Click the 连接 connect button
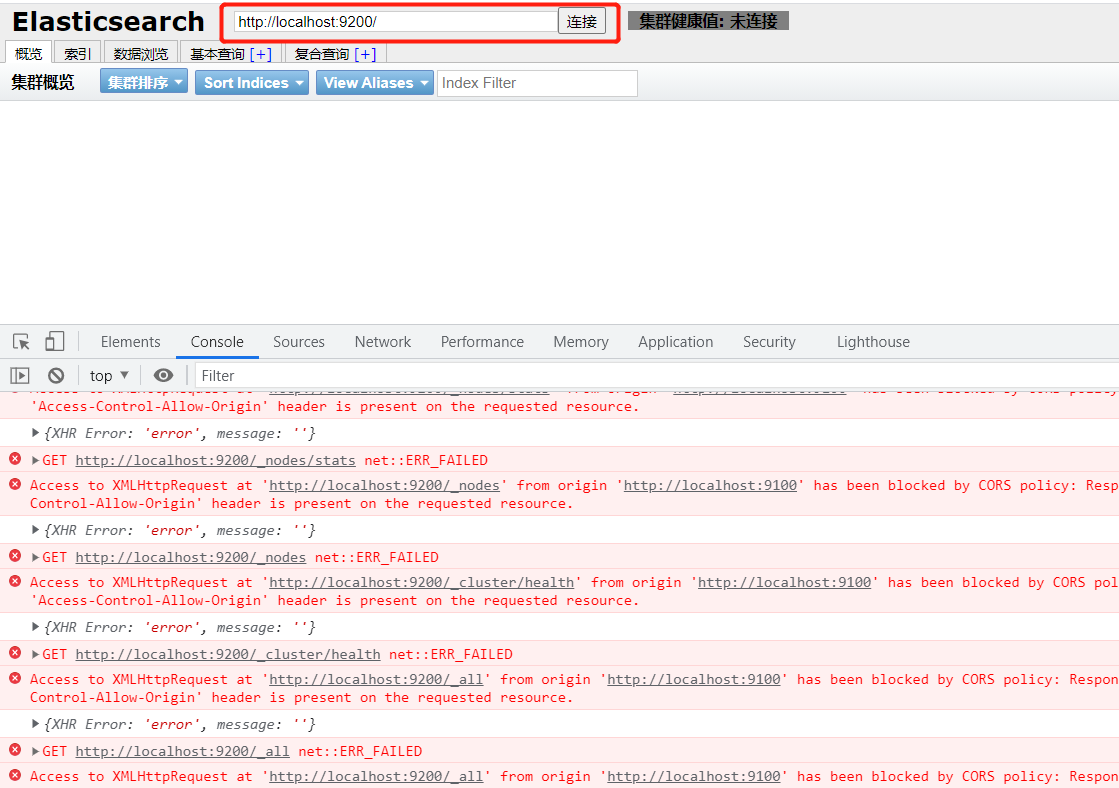This screenshot has width=1119, height=788. [581, 21]
